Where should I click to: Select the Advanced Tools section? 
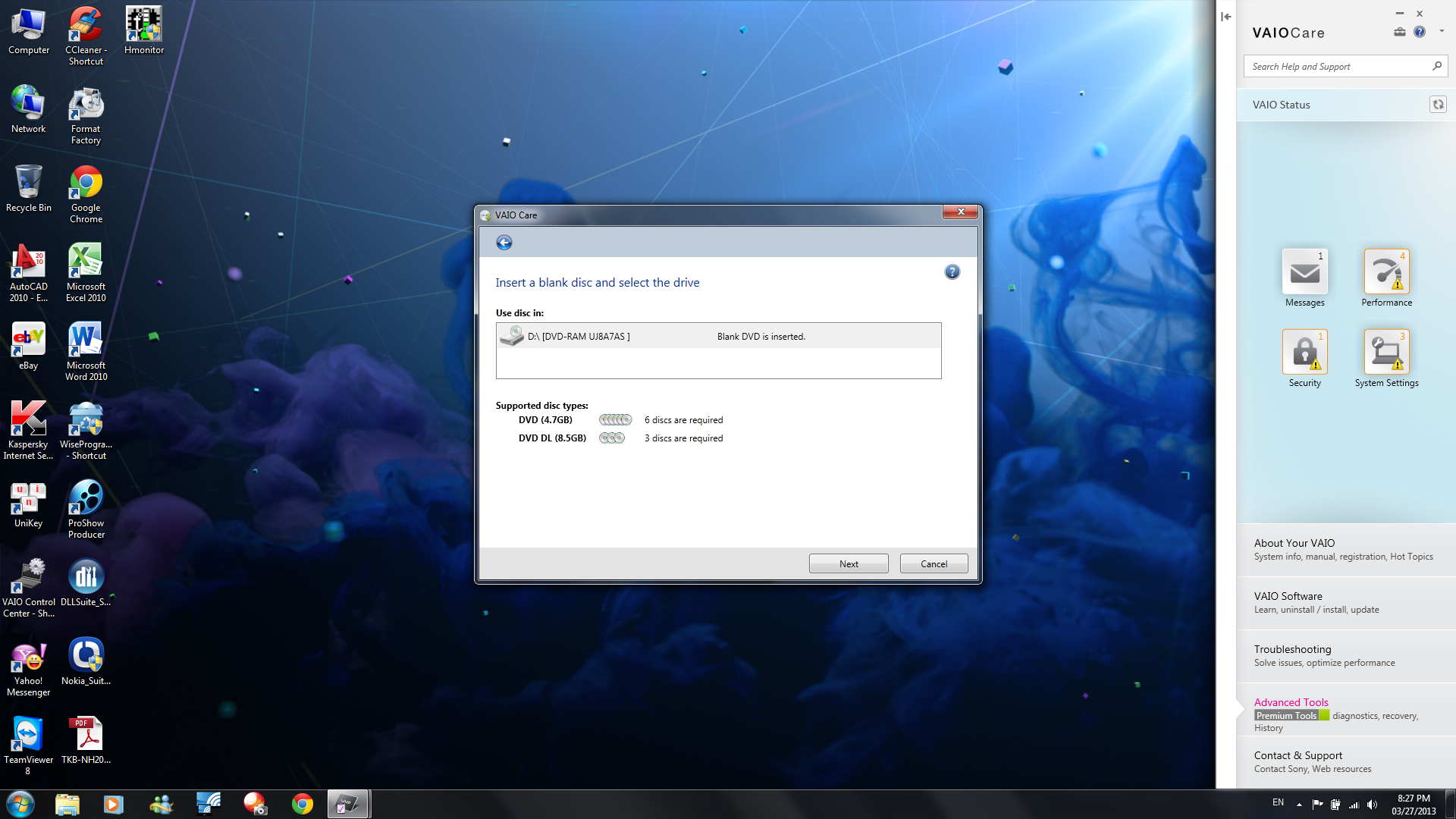click(1346, 709)
